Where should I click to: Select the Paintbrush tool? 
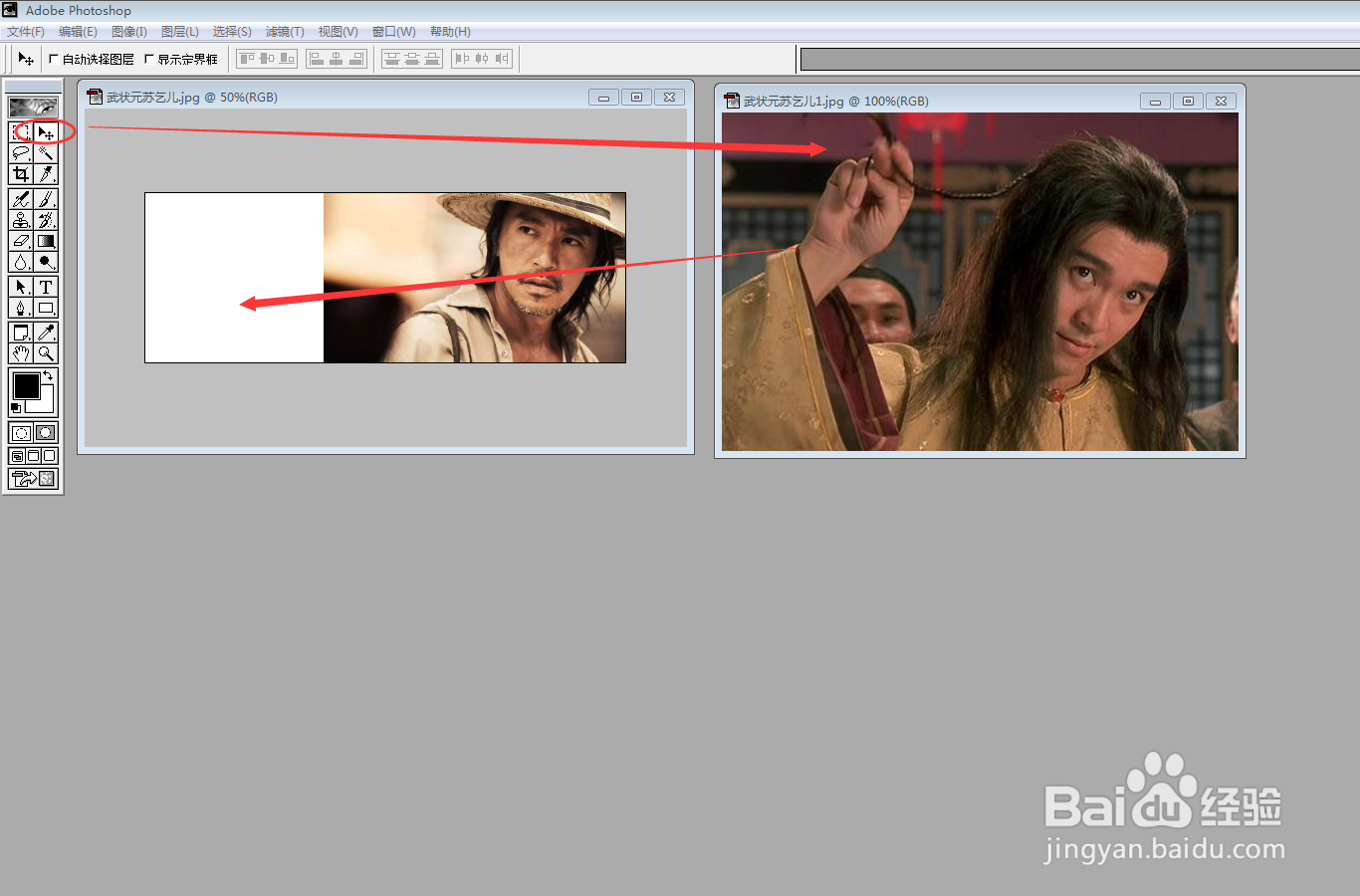46,199
